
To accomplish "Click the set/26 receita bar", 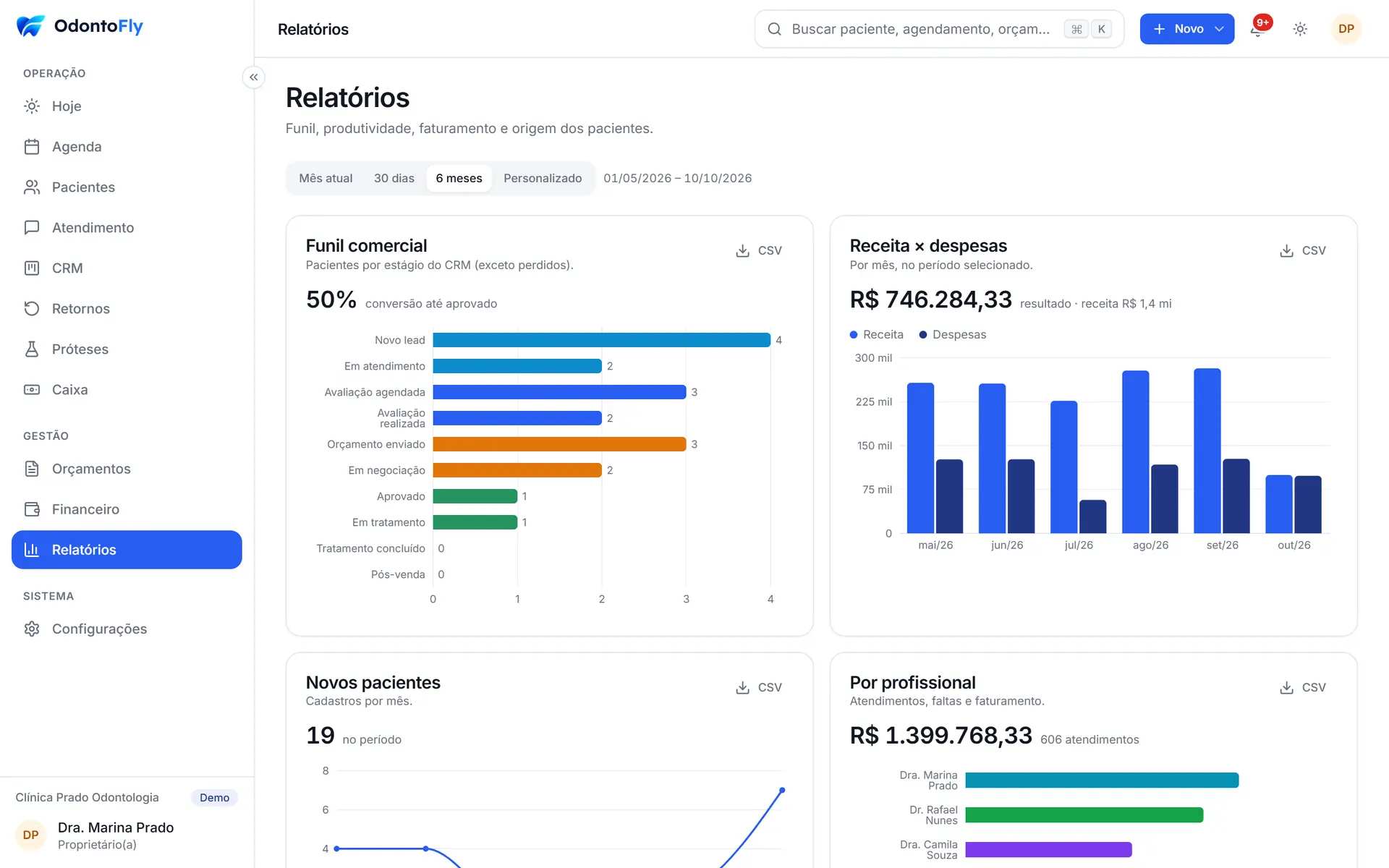I will click(x=1207, y=451).
